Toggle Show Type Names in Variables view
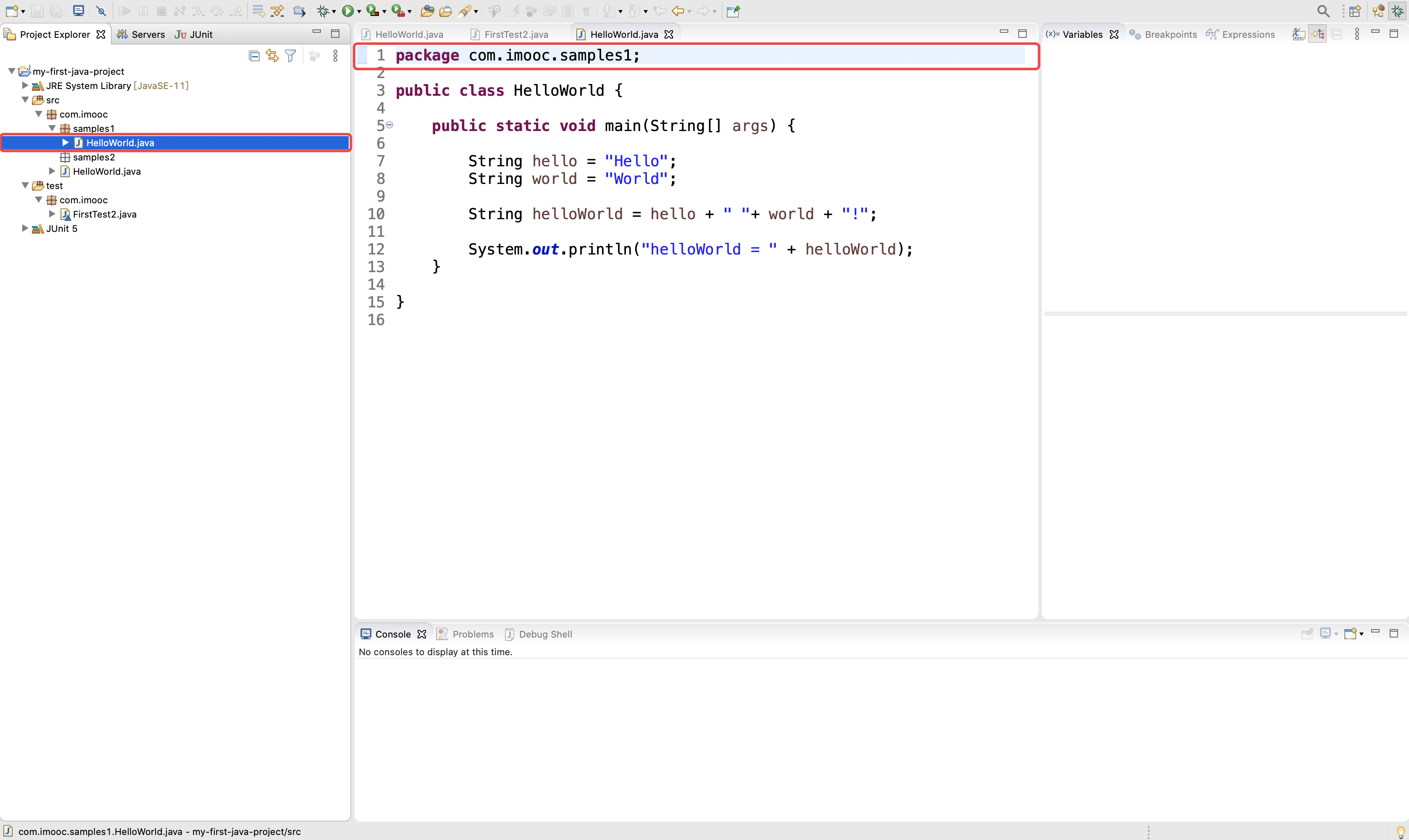 pos(1299,34)
